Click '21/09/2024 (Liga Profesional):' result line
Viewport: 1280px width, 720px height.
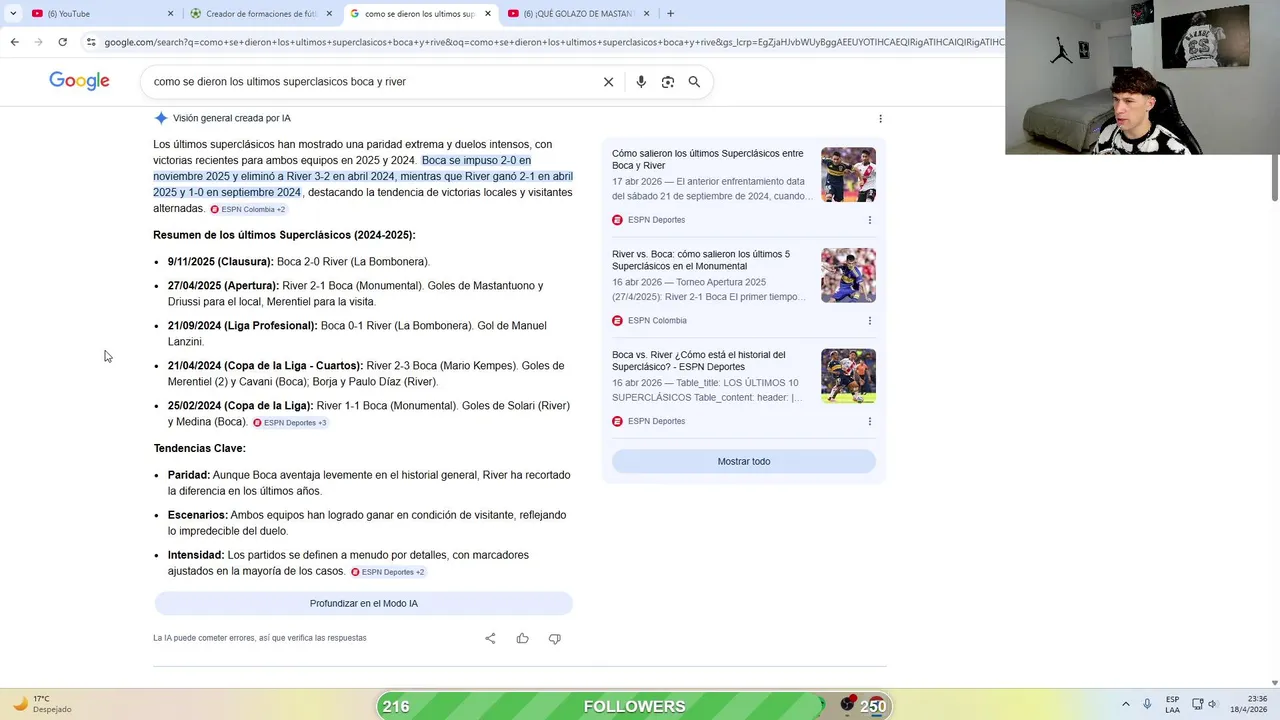click(357, 334)
